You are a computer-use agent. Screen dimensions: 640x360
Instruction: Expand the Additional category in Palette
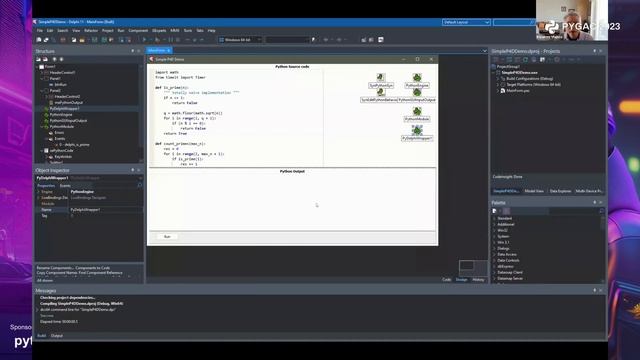494,224
